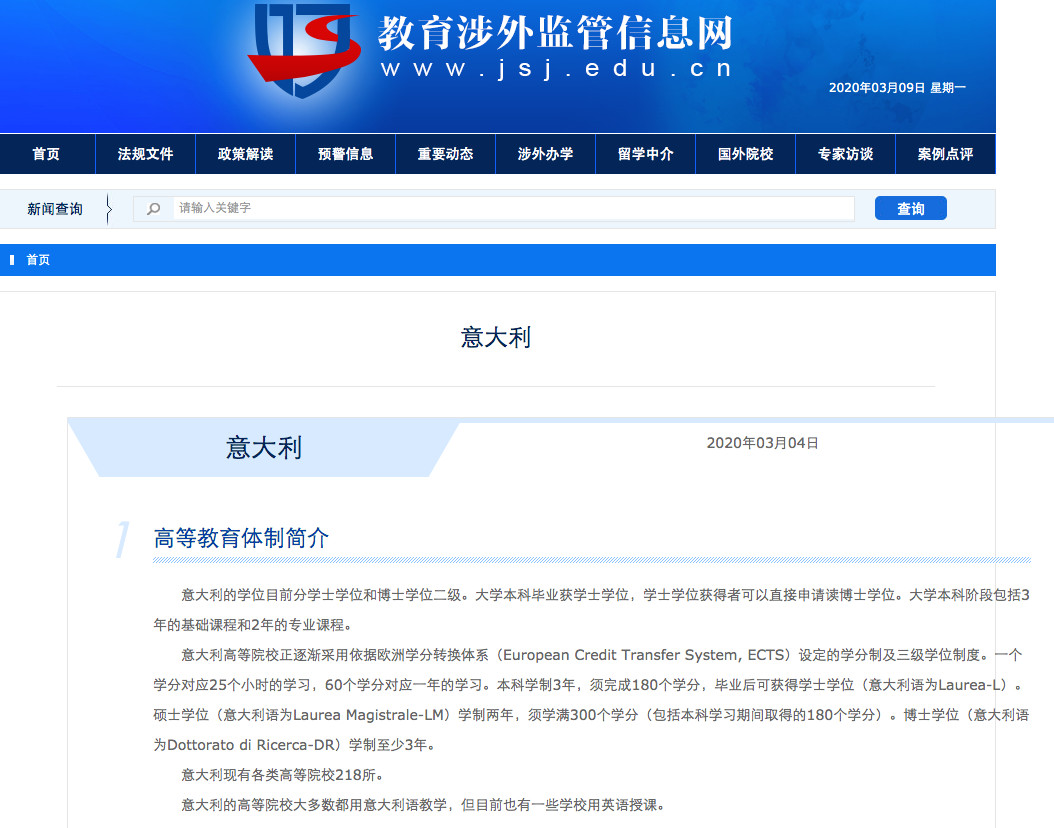Navigate to 法规文件 in the menu bar

pyautogui.click(x=145, y=154)
